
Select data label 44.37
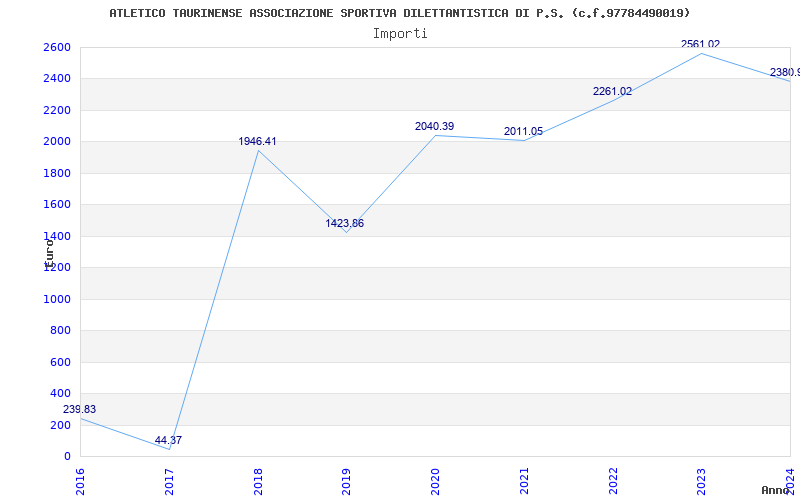click(168, 440)
